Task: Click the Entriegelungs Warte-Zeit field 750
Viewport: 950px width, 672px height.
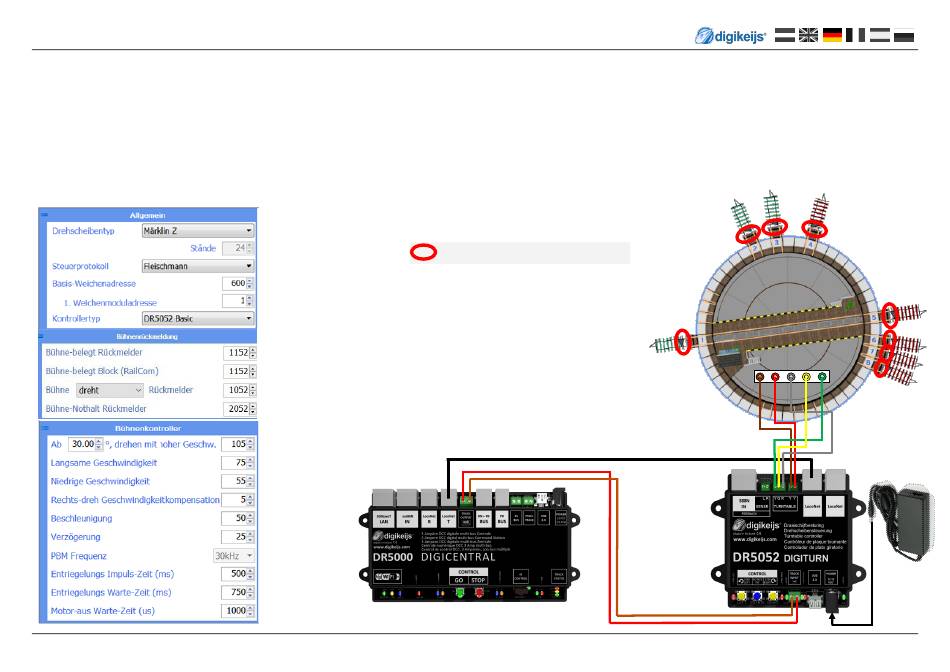Action: pos(238,593)
